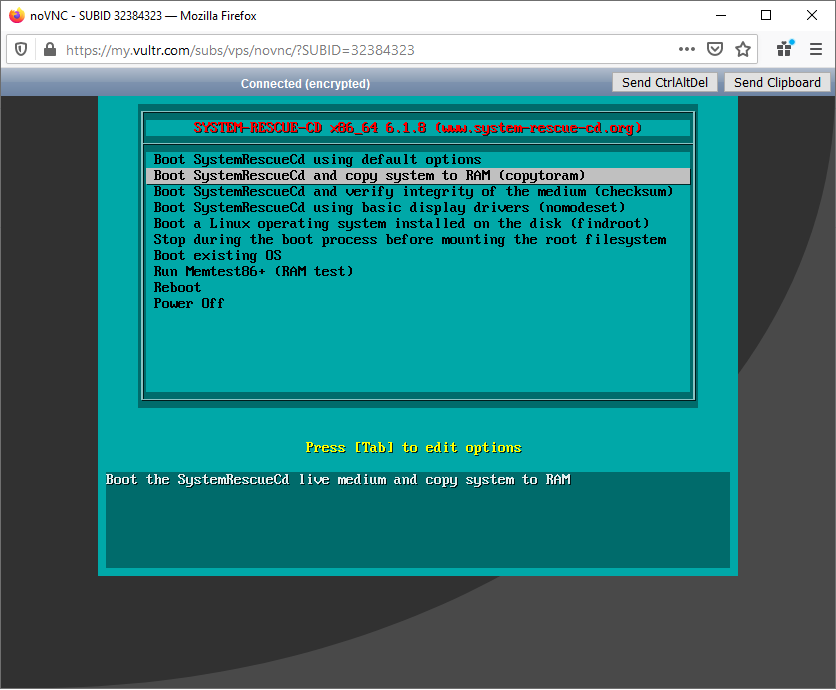Open the Firefox hamburger menu
Viewport: 836px width, 690px height.
point(816,49)
